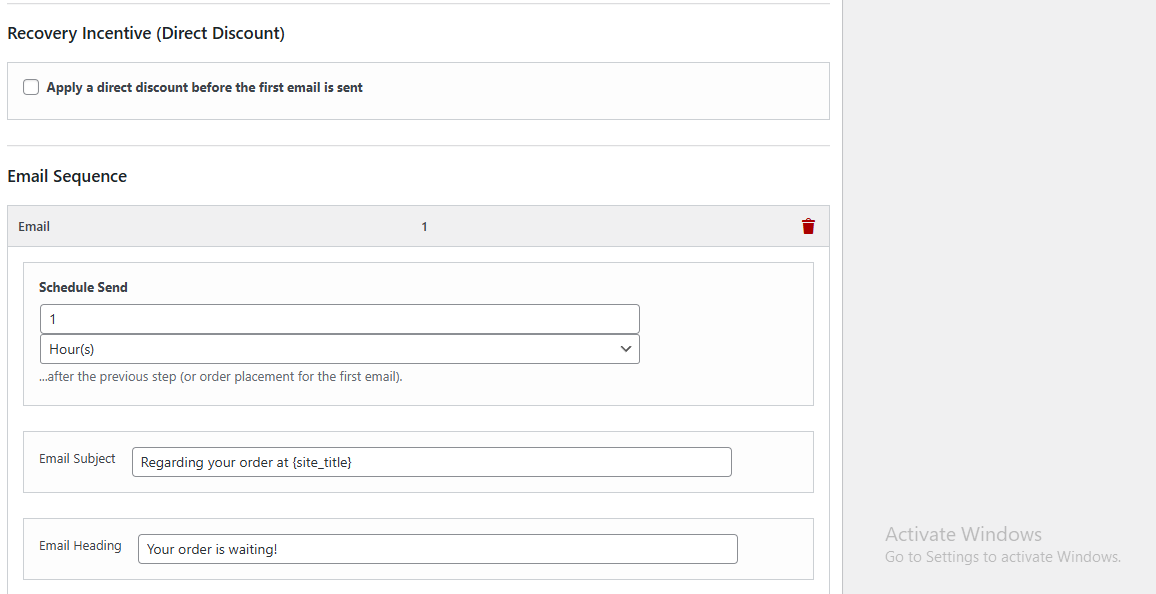Click the chevron arrow on the Hour(s) select
Image resolution: width=1156 pixels, height=594 pixels.
pyautogui.click(x=626, y=349)
